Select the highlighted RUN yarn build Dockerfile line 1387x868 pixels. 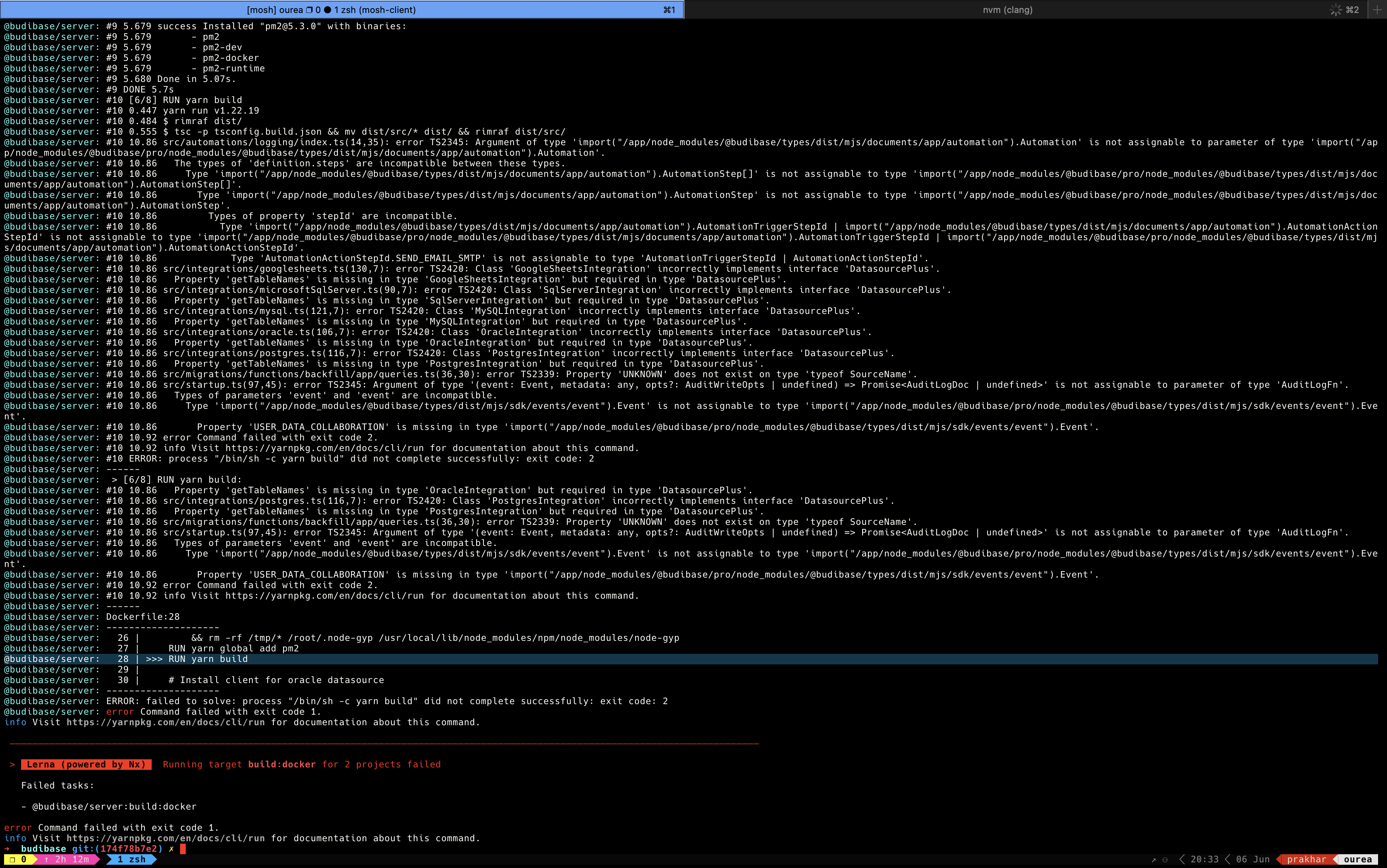click(206, 659)
